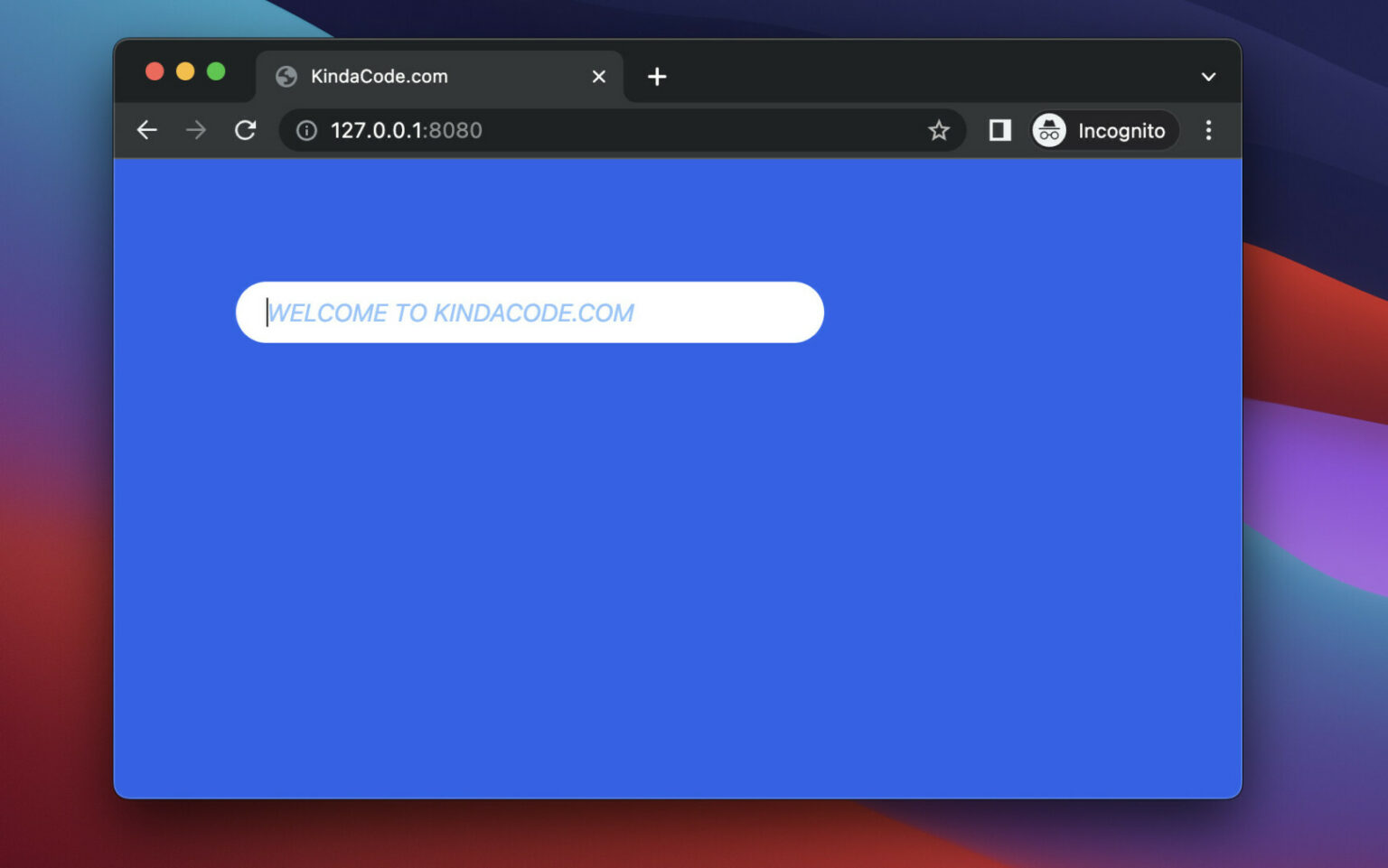Select the KindaCode.com tab
This screenshot has width=1388, height=868.
(439, 77)
